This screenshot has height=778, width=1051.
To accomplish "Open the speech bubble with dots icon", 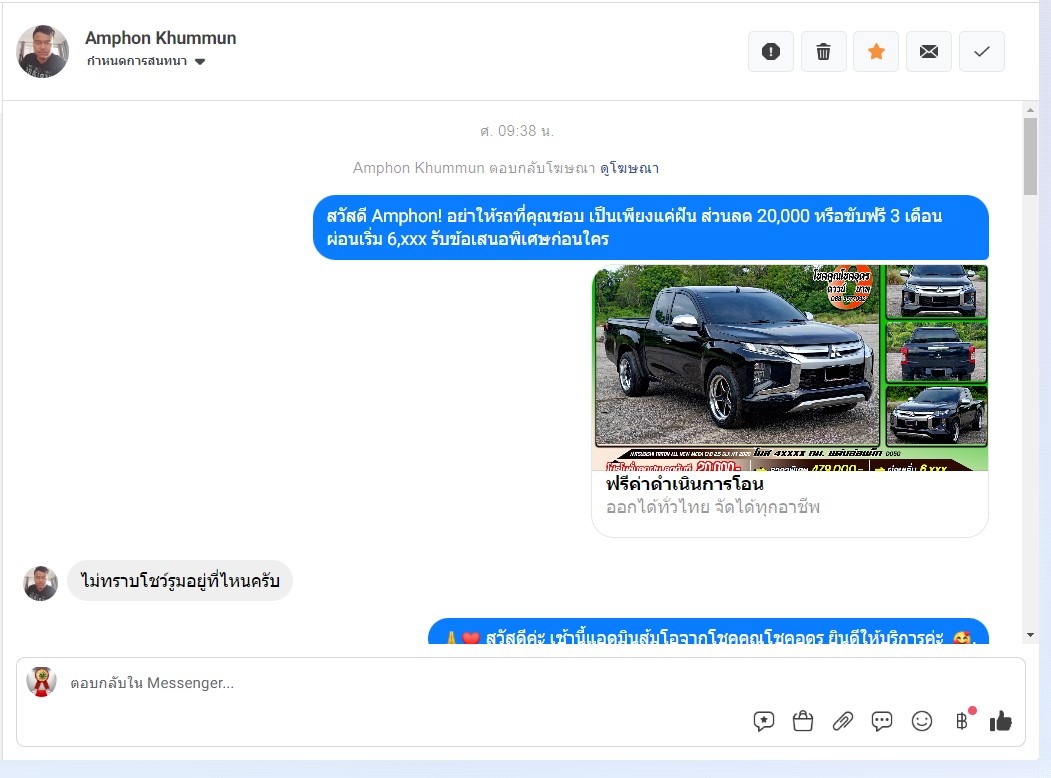I will pos(882,721).
